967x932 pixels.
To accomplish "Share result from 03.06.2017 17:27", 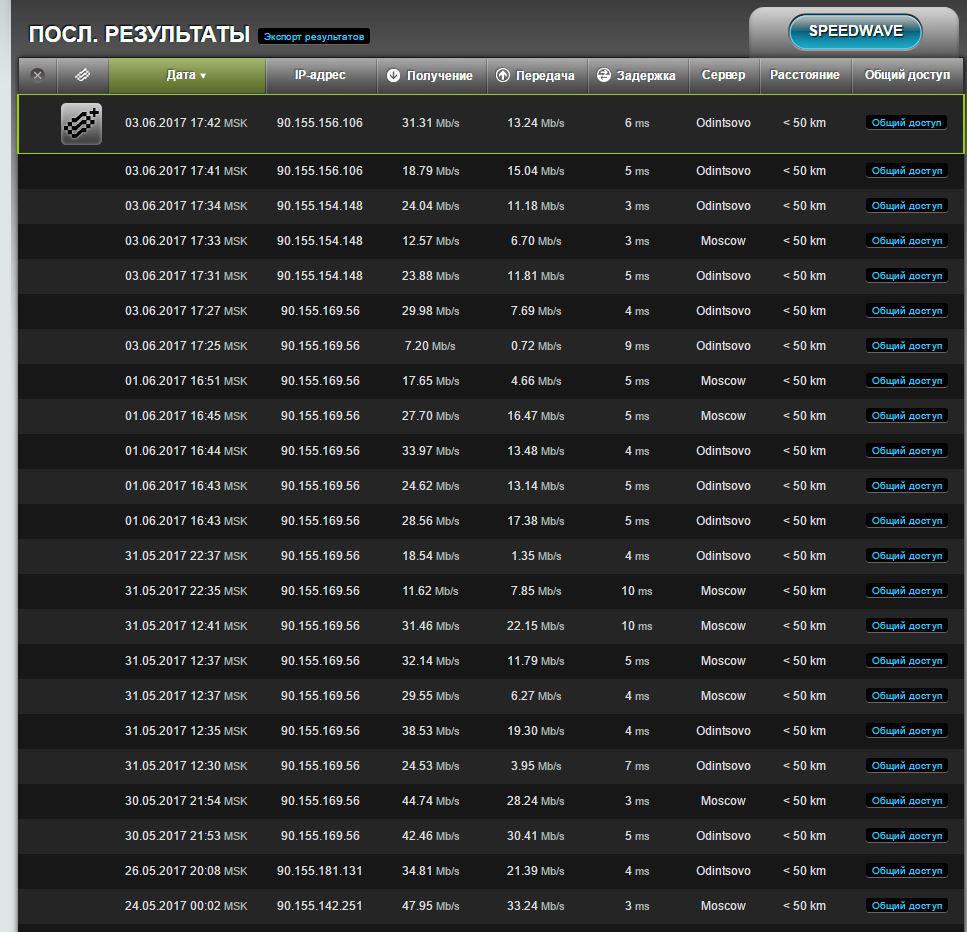I will tap(907, 311).
